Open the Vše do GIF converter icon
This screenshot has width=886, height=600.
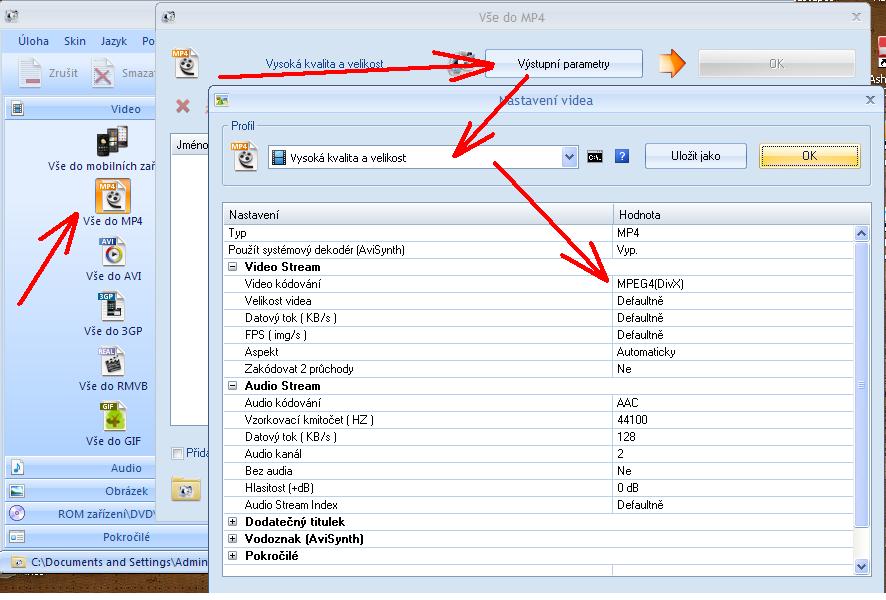pyautogui.click(x=112, y=416)
